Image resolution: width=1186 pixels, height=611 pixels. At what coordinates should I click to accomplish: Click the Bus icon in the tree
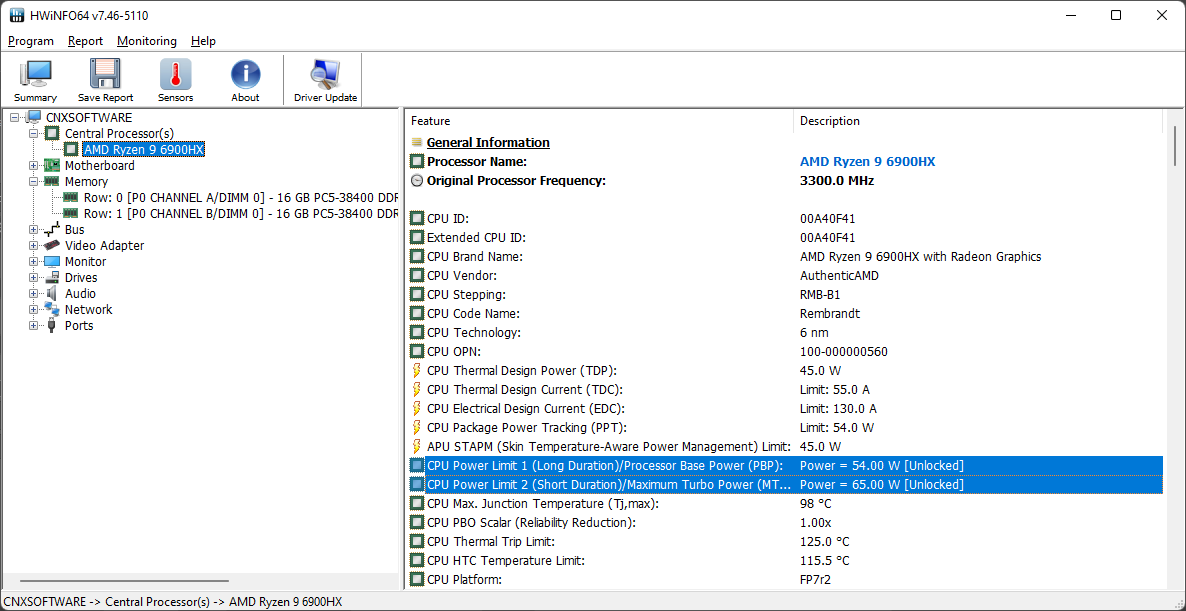[x=52, y=229]
